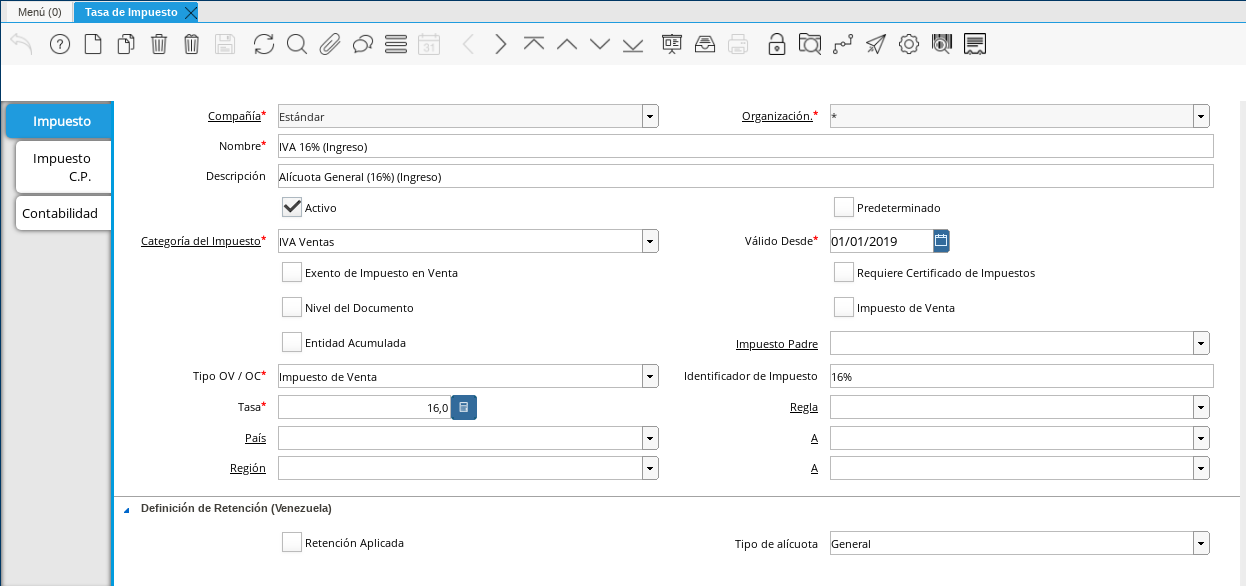1246x586 pixels.
Task: Toggle the Retención Aplicada checkbox
Action: coord(292,542)
